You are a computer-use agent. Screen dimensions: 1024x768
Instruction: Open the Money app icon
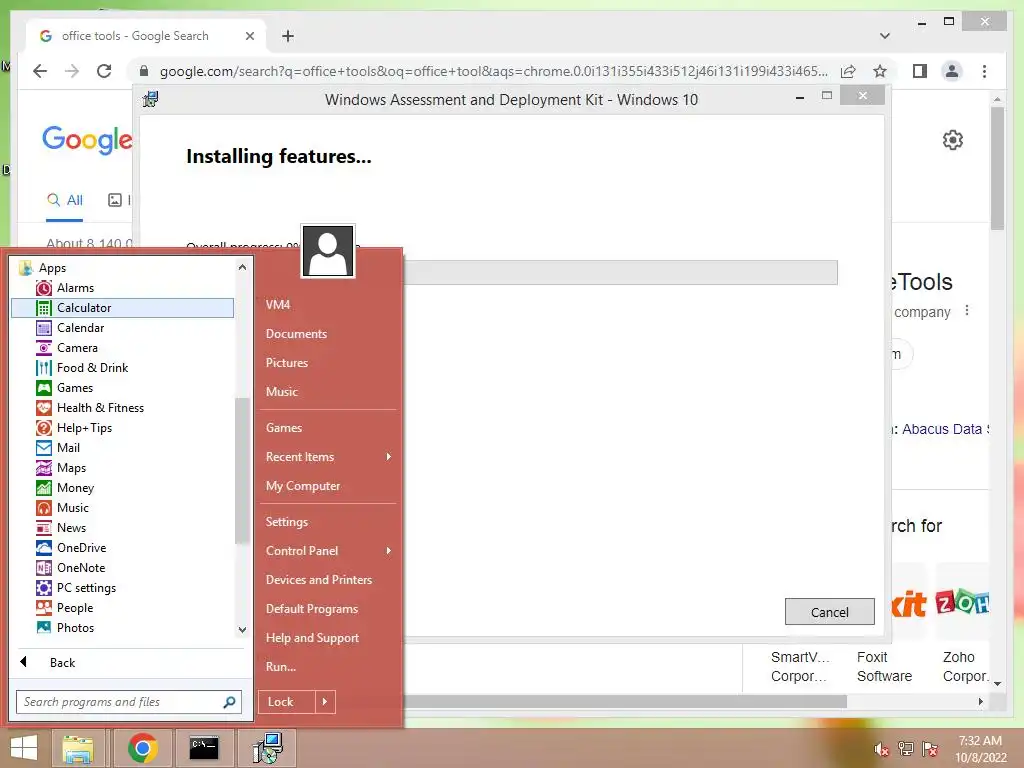point(44,488)
